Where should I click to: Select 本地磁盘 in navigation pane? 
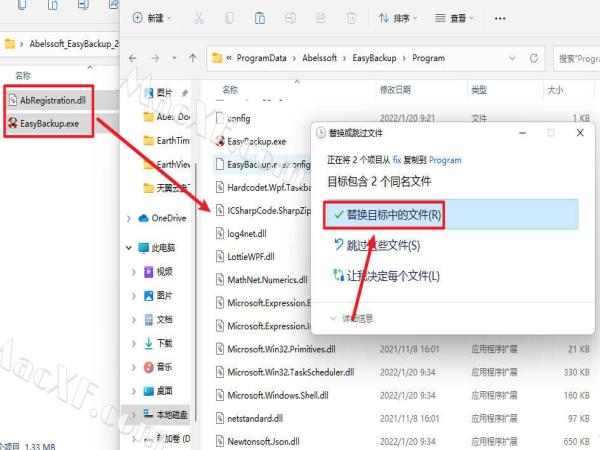165,414
